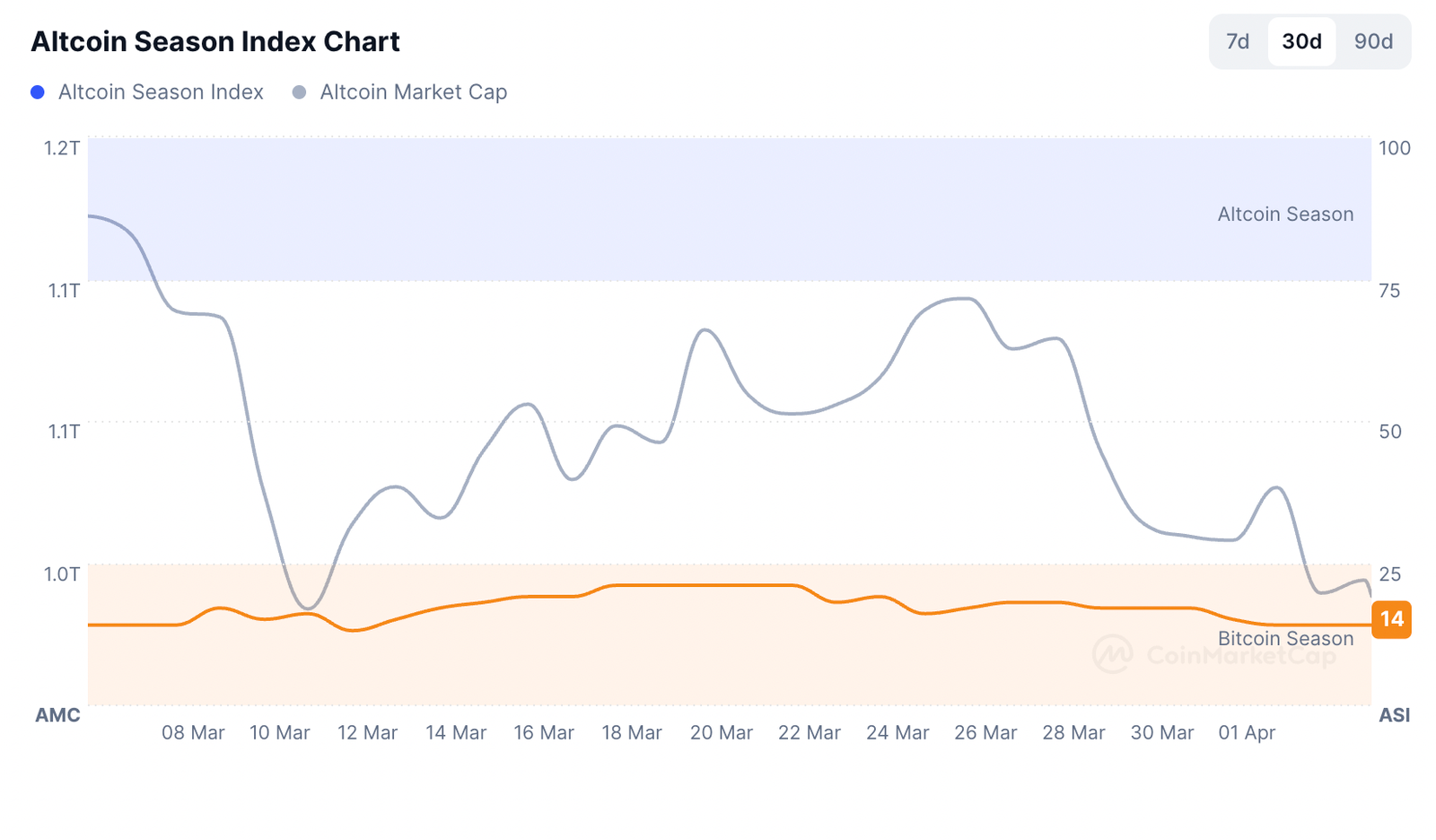Click the orange Altcoin Season Index line
The image size is (1436, 840).
coord(718,586)
